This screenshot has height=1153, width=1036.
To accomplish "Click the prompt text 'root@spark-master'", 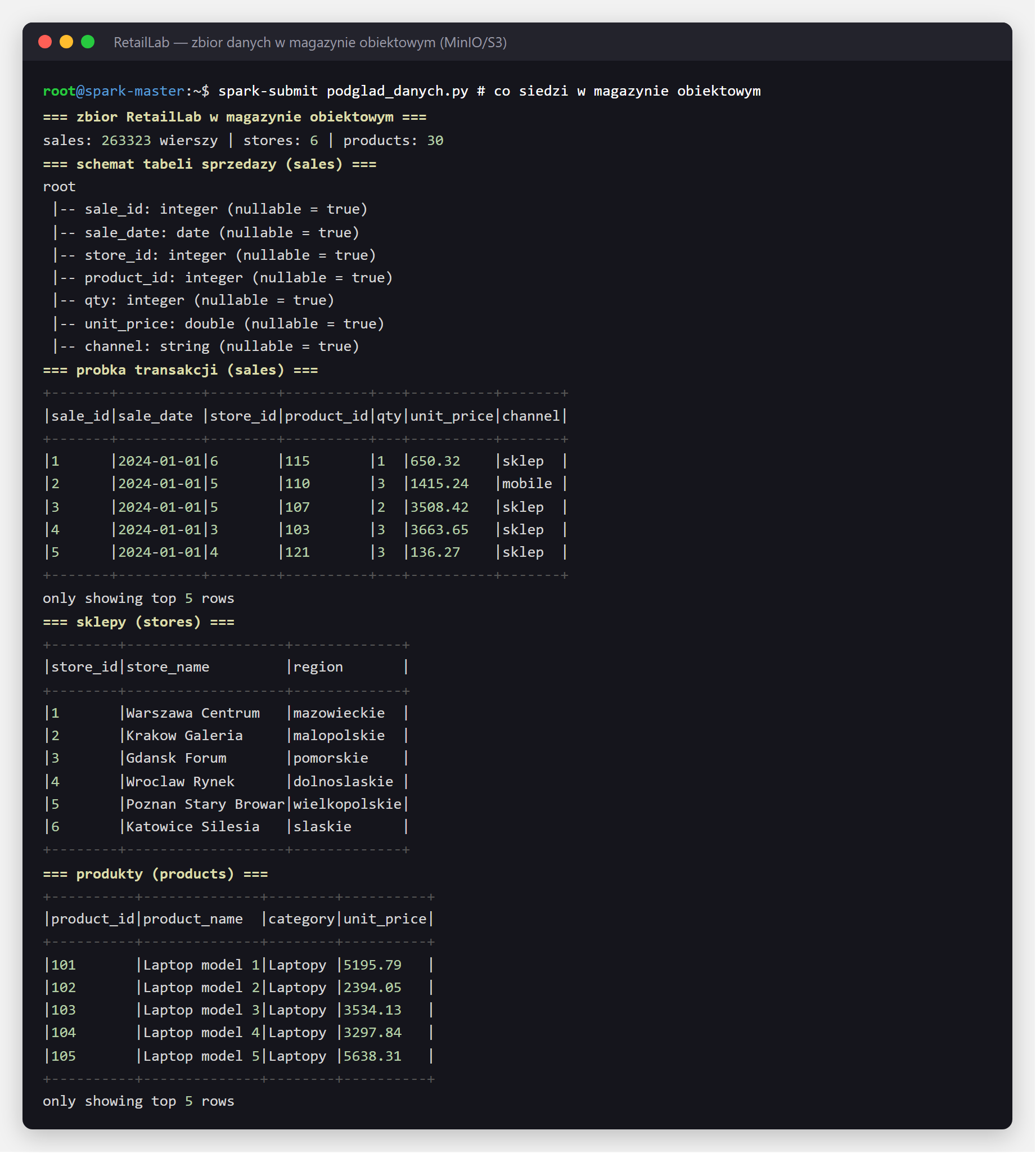I will pyautogui.click(x=114, y=91).
